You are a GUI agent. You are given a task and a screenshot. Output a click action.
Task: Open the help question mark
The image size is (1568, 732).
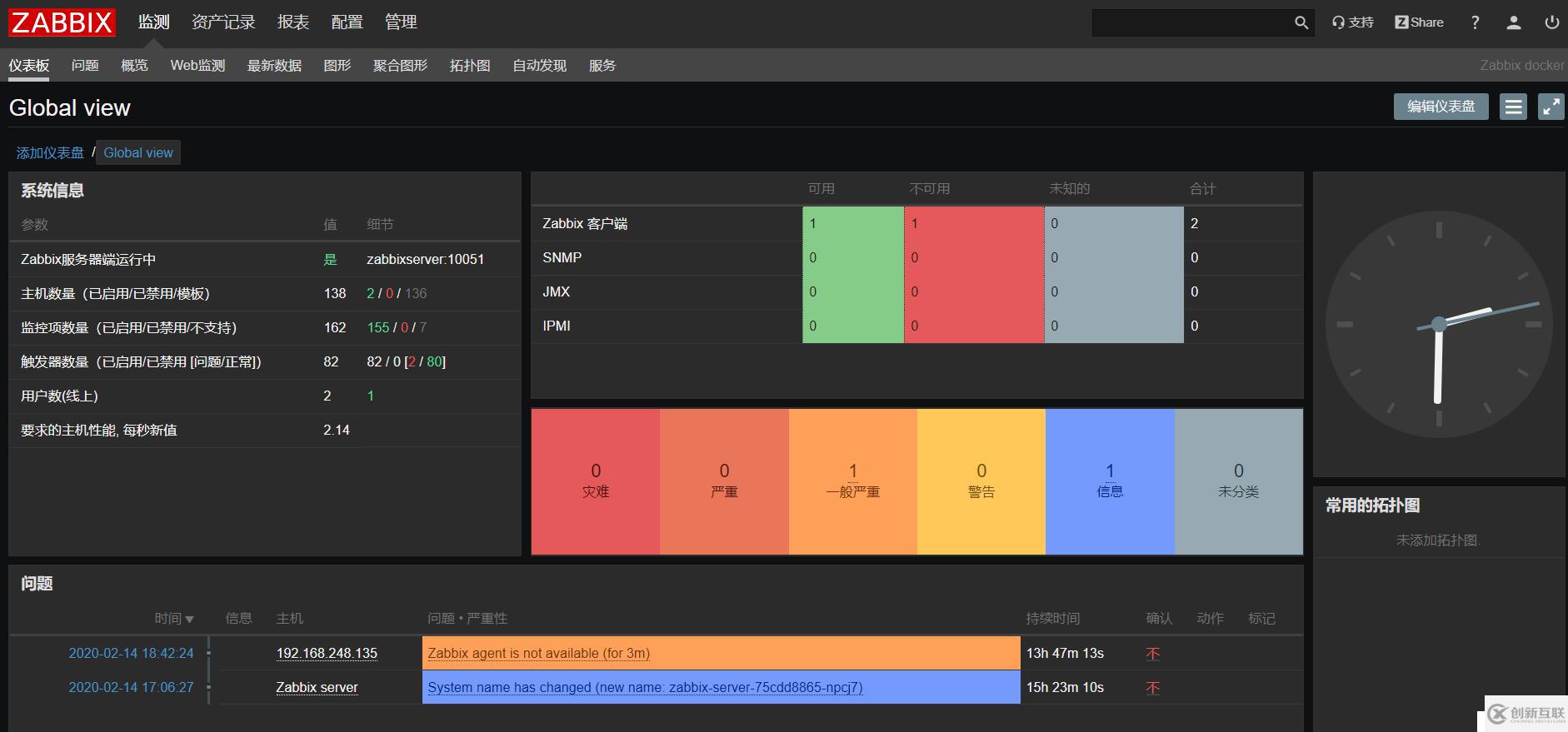[x=1475, y=22]
